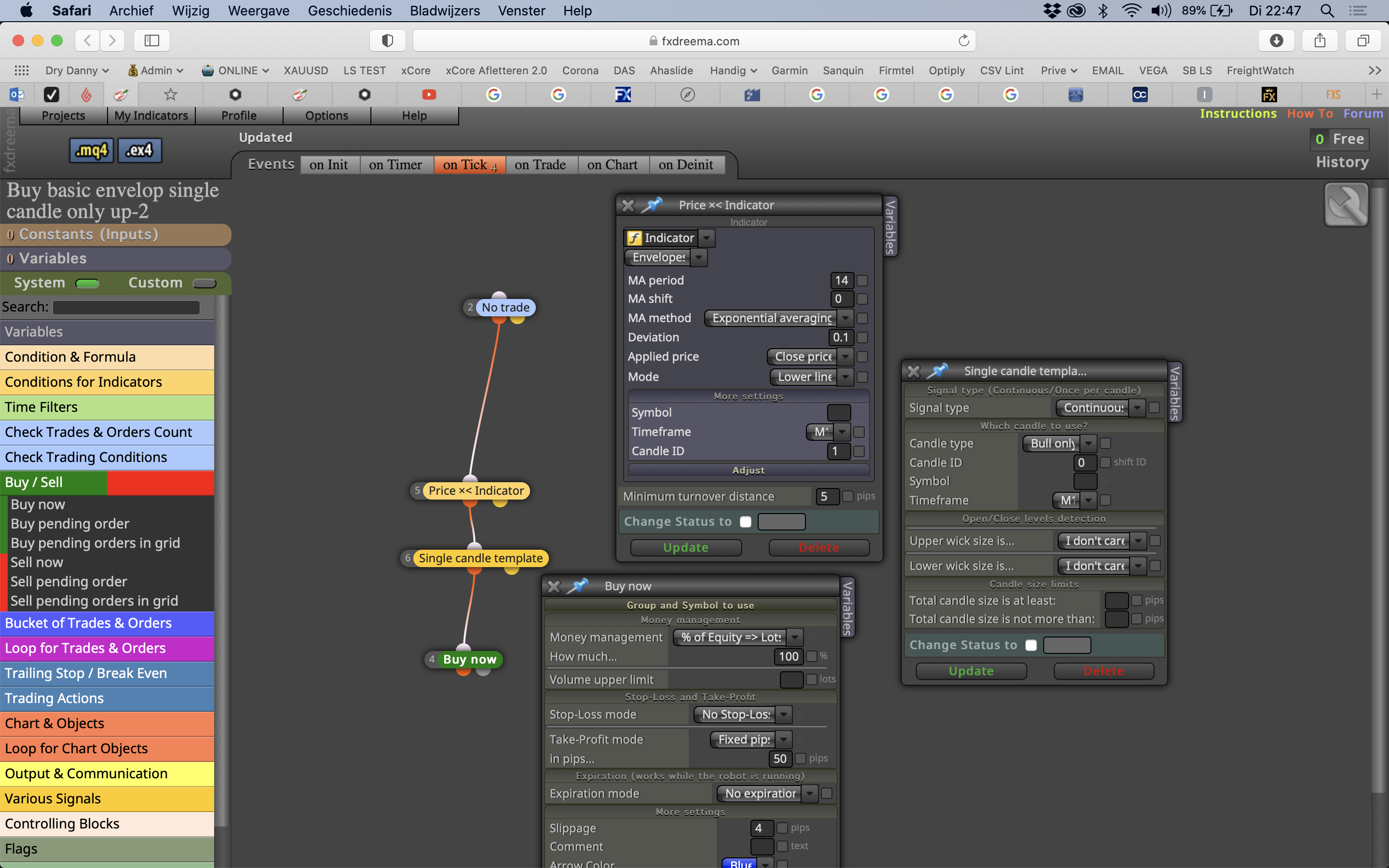
Task: Toggle Deviation variable checkbox
Action: pyautogui.click(x=861, y=338)
